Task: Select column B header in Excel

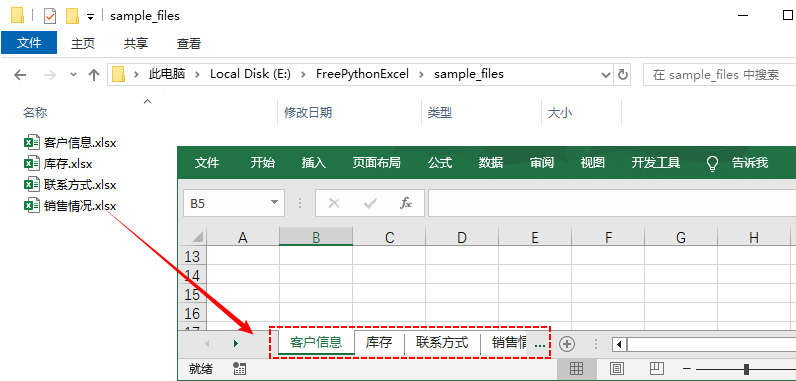Action: [316, 237]
